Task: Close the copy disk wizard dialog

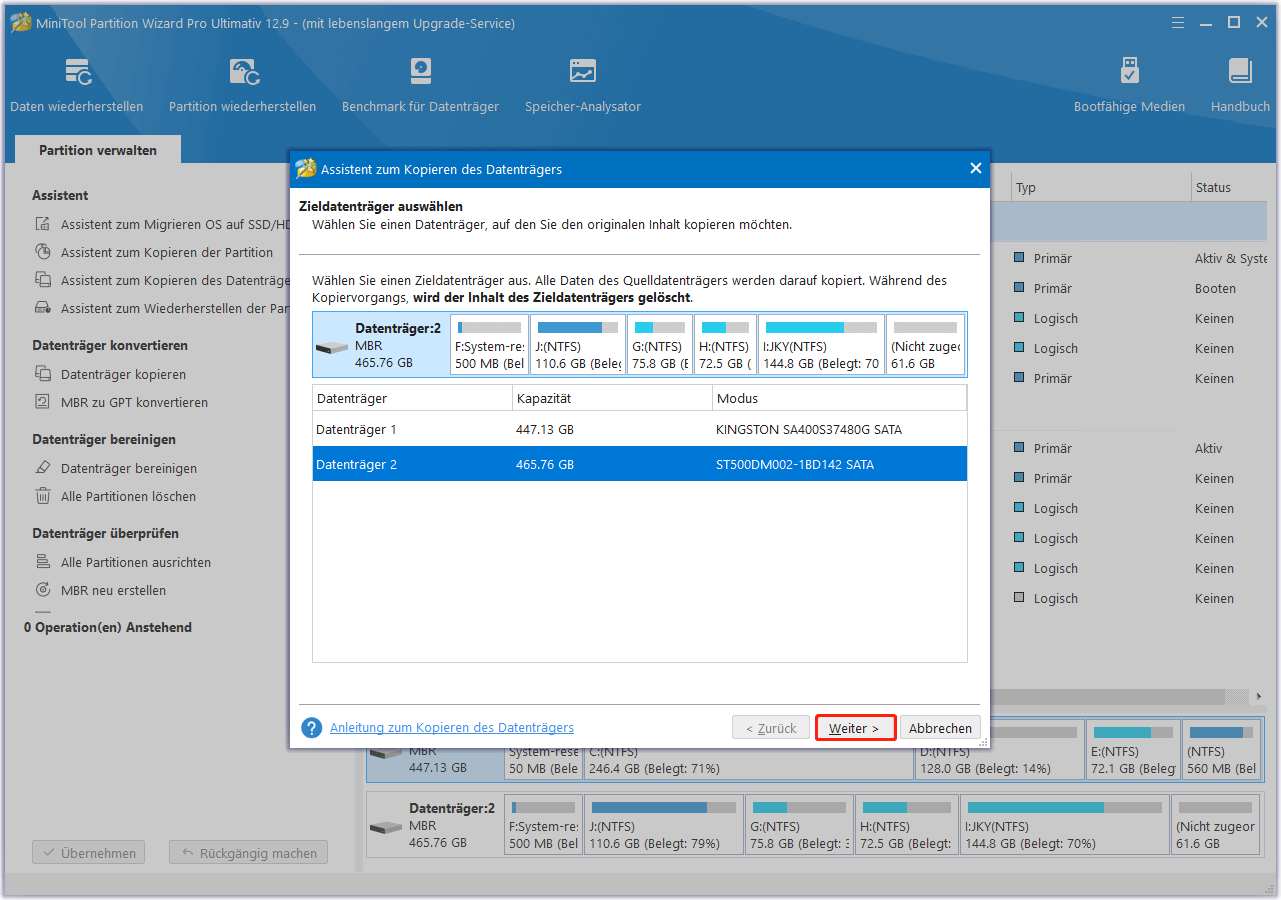Action: point(976,169)
